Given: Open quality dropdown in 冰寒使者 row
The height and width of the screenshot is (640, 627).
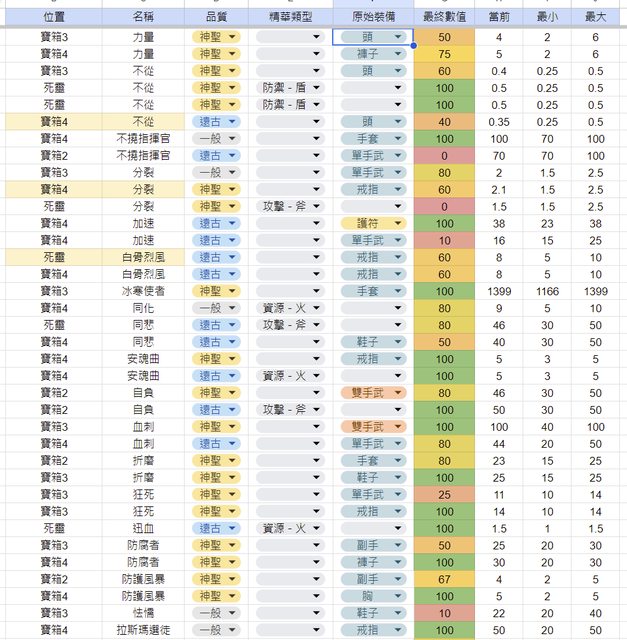Looking at the screenshot, I should coord(233,290).
